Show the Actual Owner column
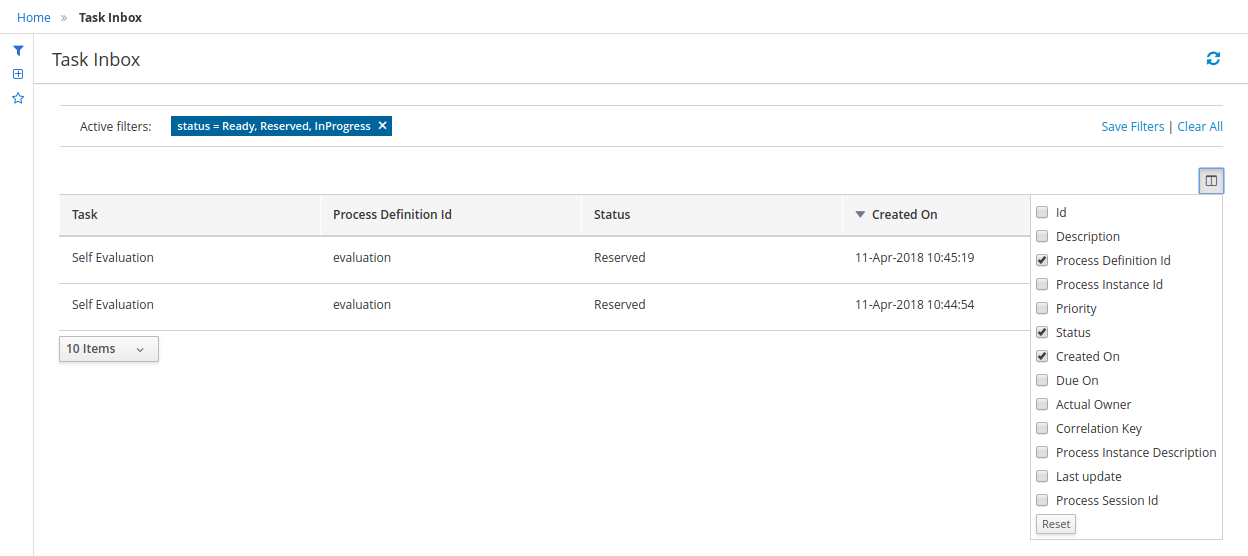This screenshot has width=1248, height=556. 1042,405
